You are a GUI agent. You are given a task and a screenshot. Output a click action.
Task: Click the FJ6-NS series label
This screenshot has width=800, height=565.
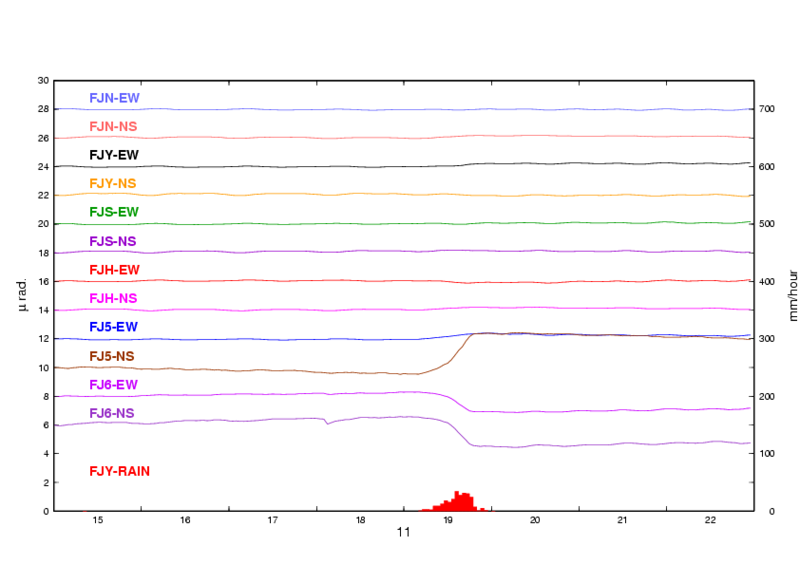point(112,413)
